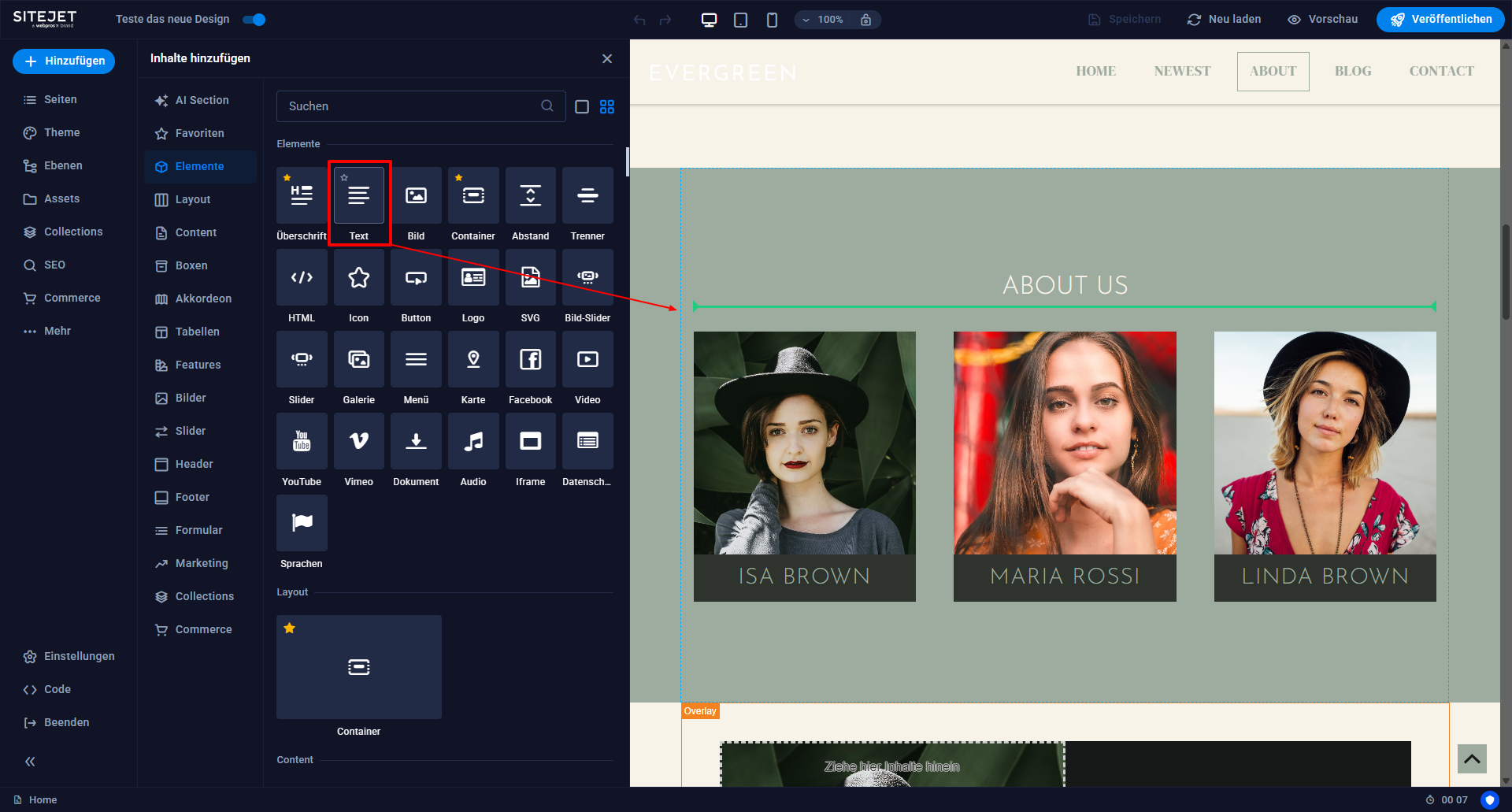Choose the Abstand spacer element
The image size is (1512, 812).
(531, 195)
